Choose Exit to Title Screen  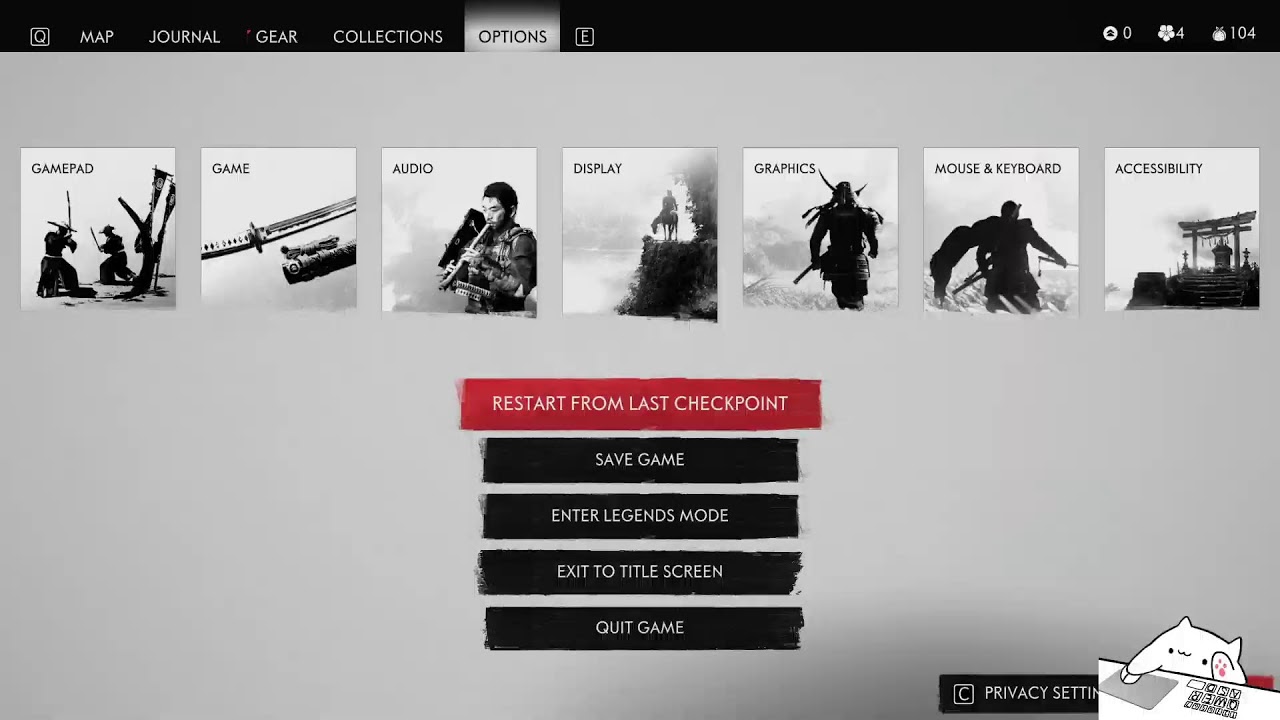pos(640,572)
